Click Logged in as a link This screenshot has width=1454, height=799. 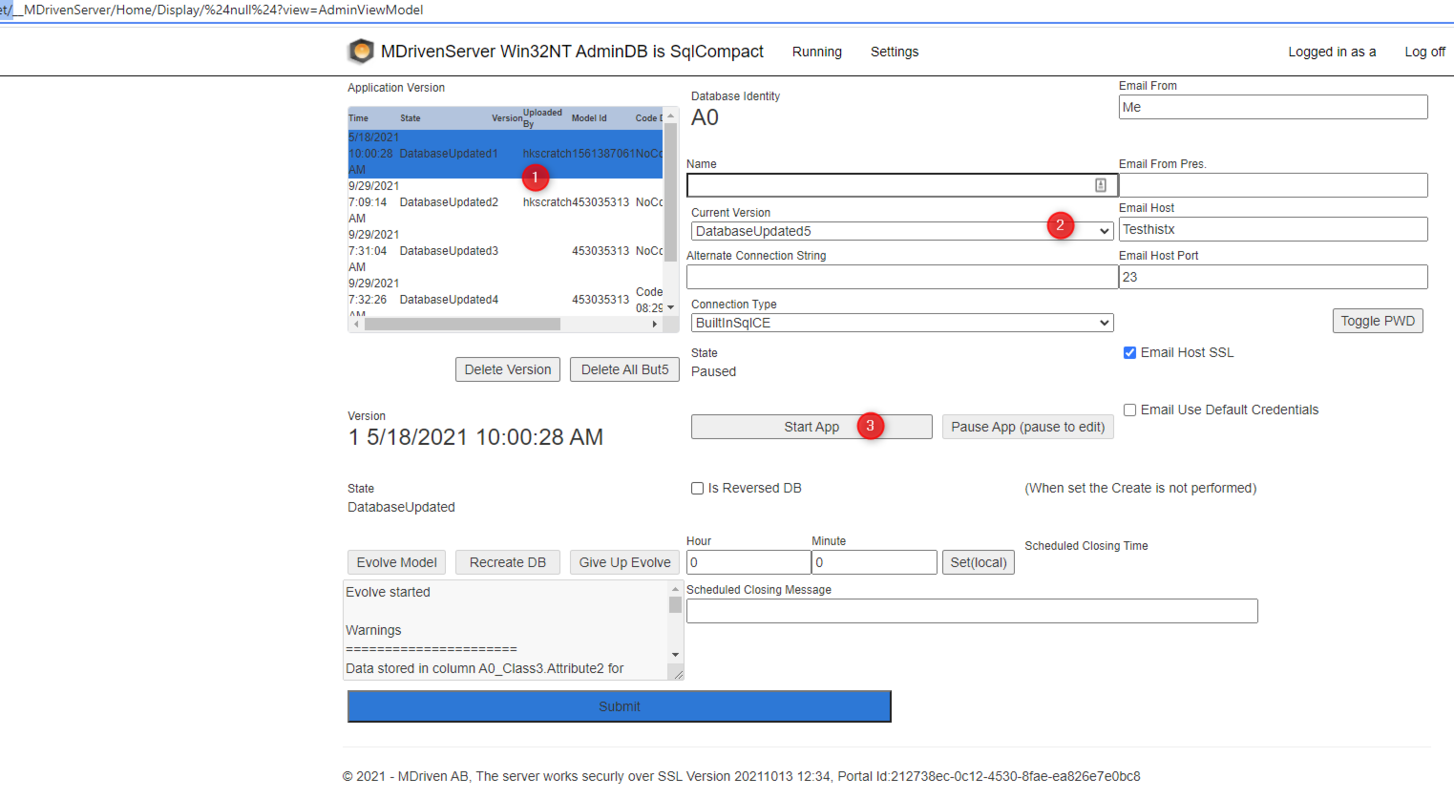tap(1332, 52)
